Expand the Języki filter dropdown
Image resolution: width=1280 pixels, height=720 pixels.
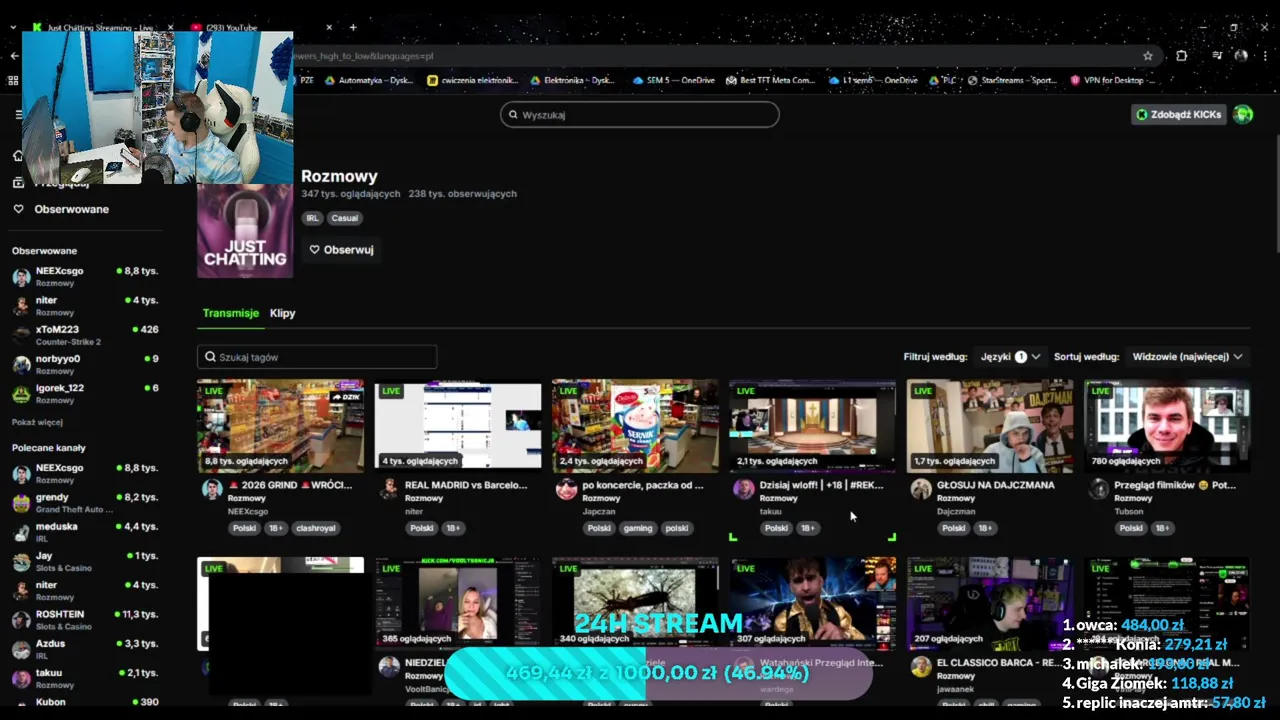tap(1010, 356)
